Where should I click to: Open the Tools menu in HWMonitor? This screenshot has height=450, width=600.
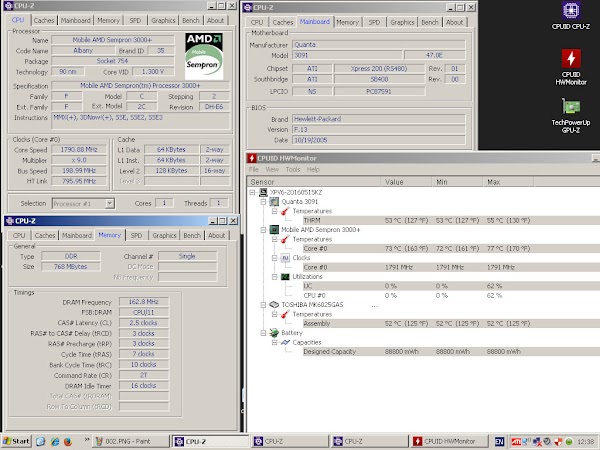(x=293, y=169)
